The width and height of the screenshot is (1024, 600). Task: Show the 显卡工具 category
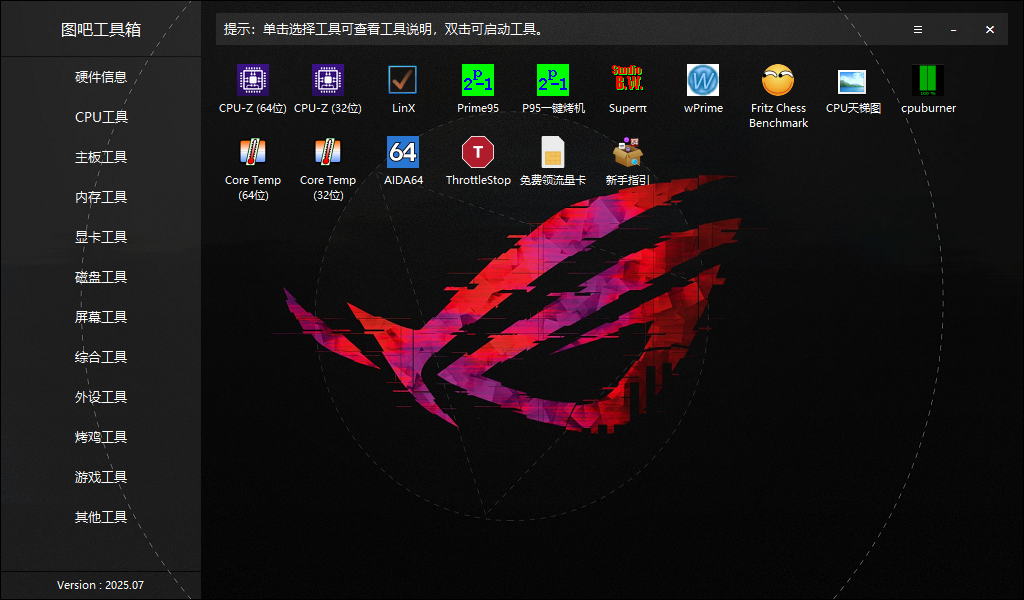tap(101, 237)
